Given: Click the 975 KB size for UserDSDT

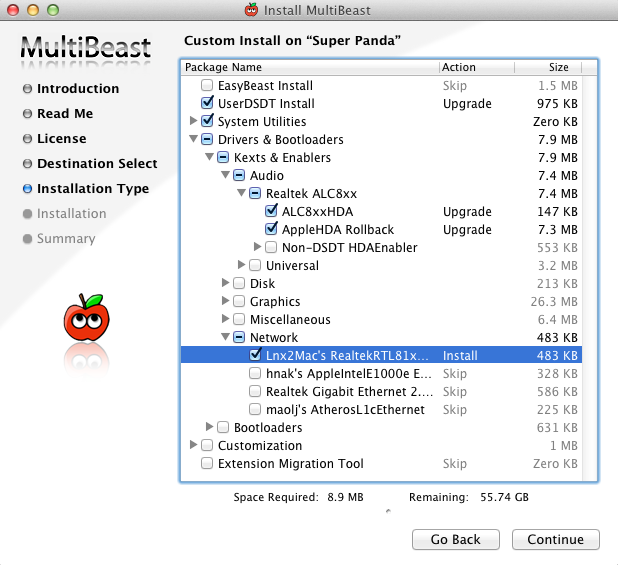Looking at the screenshot, I should 557,103.
